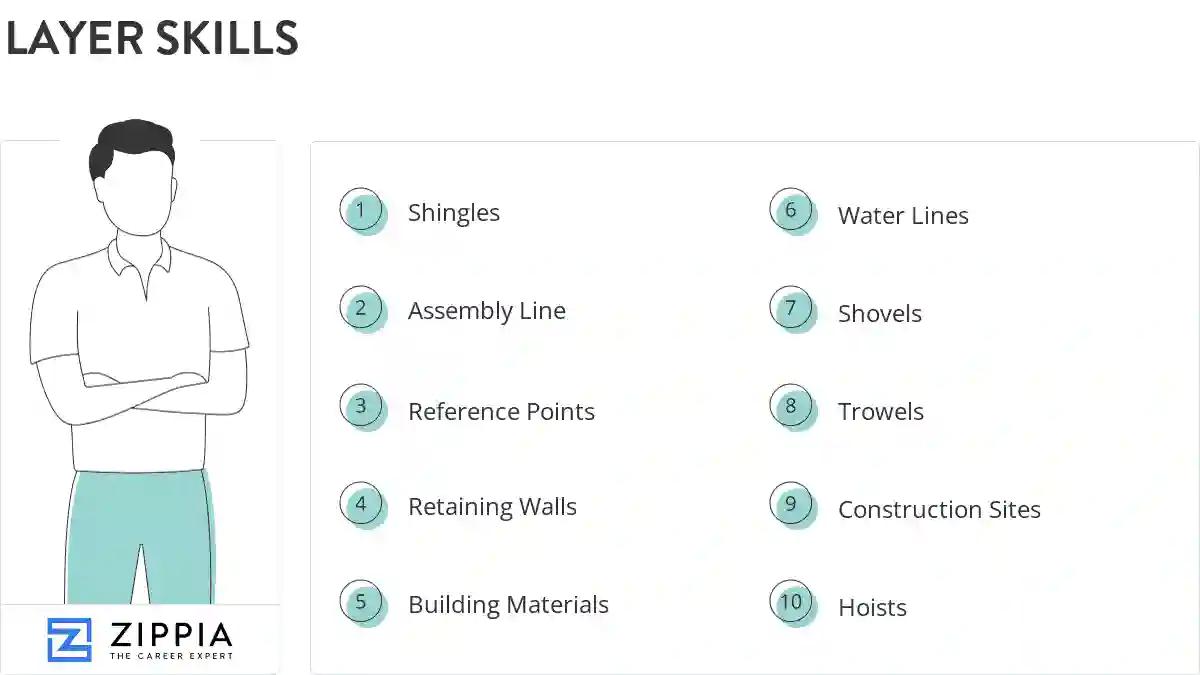Click the Trowels skill label
This screenshot has height=675, width=1200.
click(881, 411)
